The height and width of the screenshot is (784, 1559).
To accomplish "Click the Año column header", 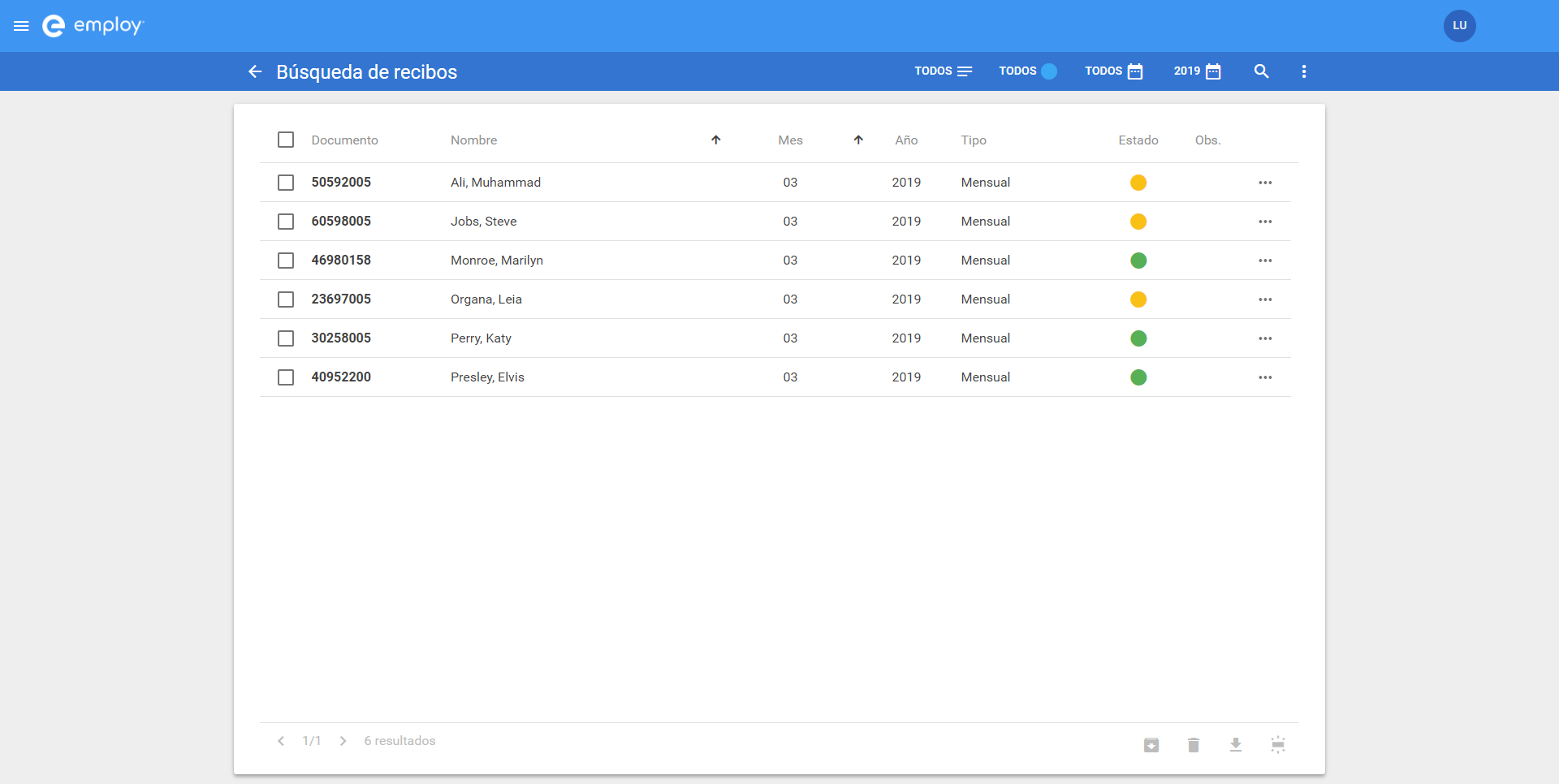I will (x=906, y=140).
